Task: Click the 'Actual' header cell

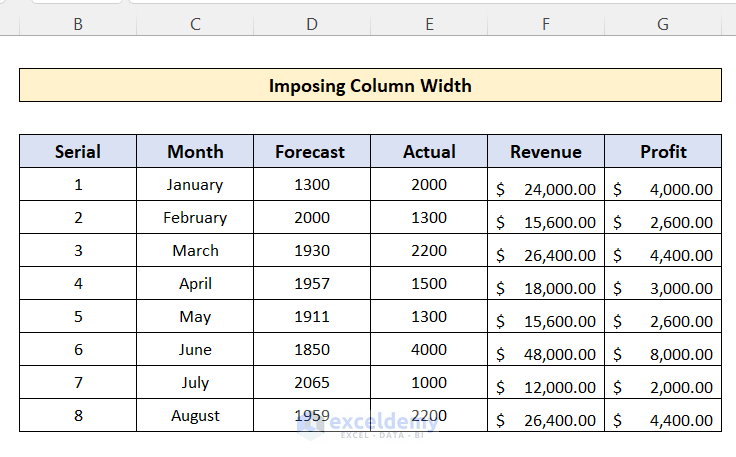Action: 429,152
